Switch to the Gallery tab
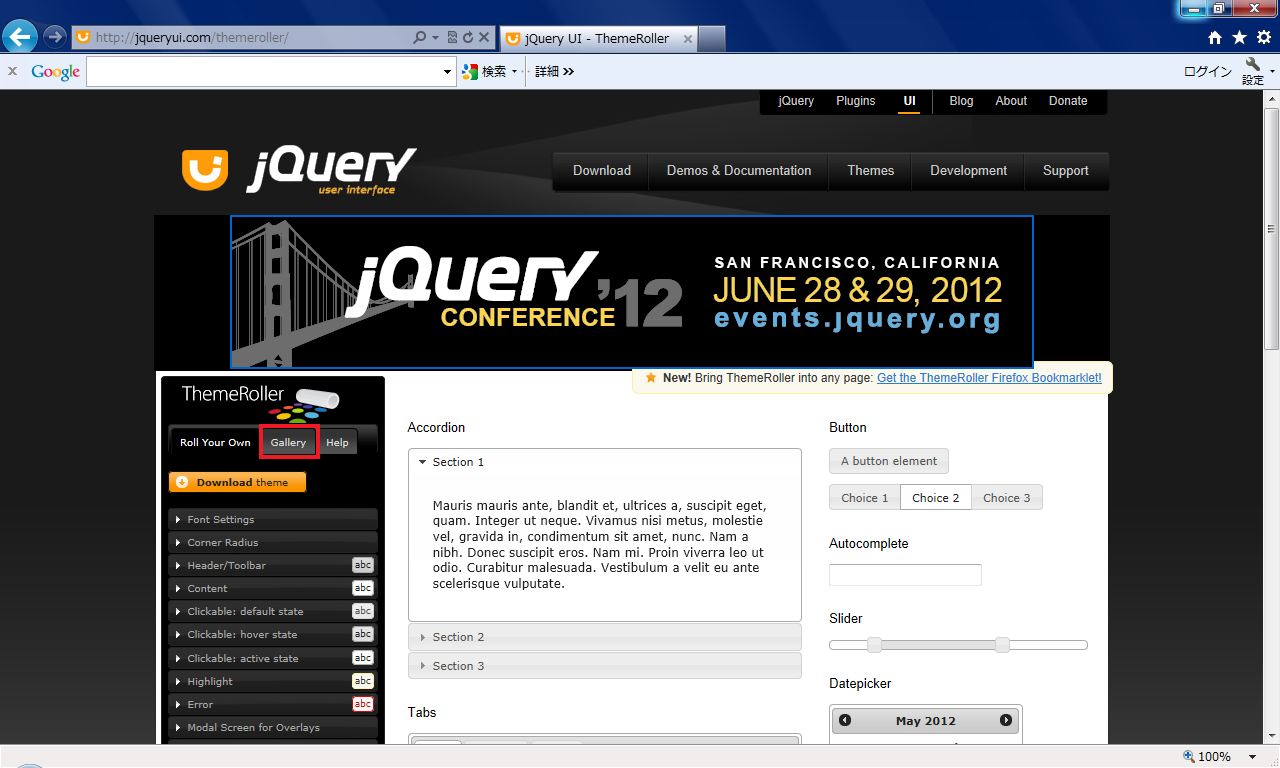 [288, 442]
